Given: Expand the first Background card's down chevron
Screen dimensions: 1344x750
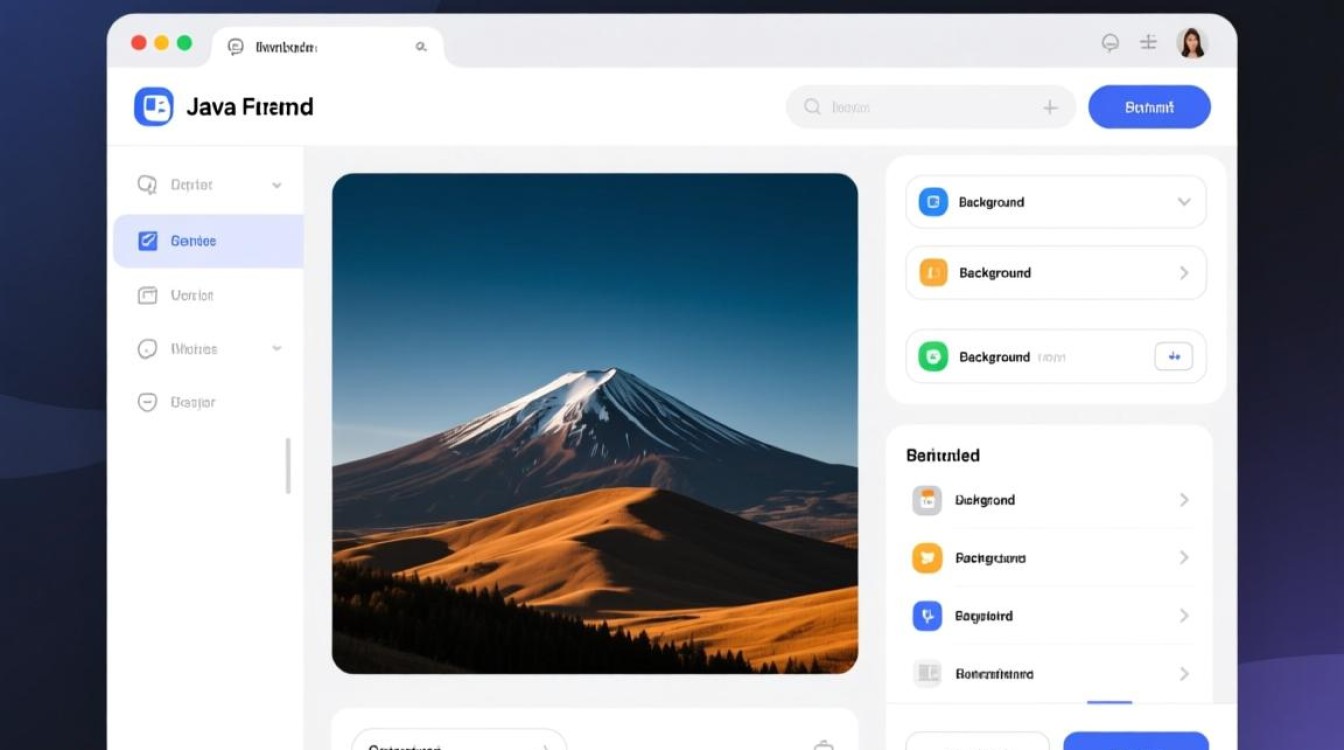Looking at the screenshot, I should coord(1184,202).
